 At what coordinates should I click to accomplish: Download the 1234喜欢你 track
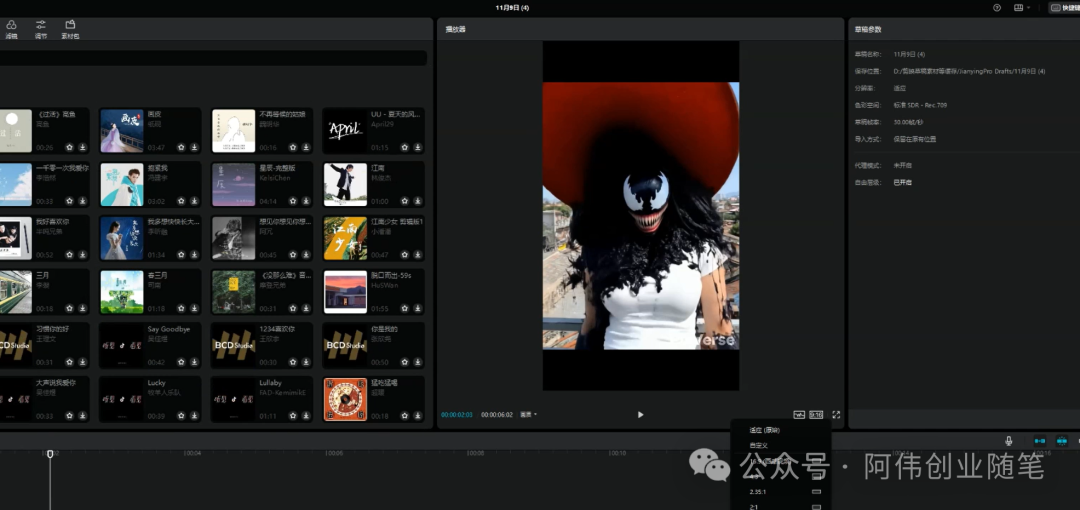(306, 362)
